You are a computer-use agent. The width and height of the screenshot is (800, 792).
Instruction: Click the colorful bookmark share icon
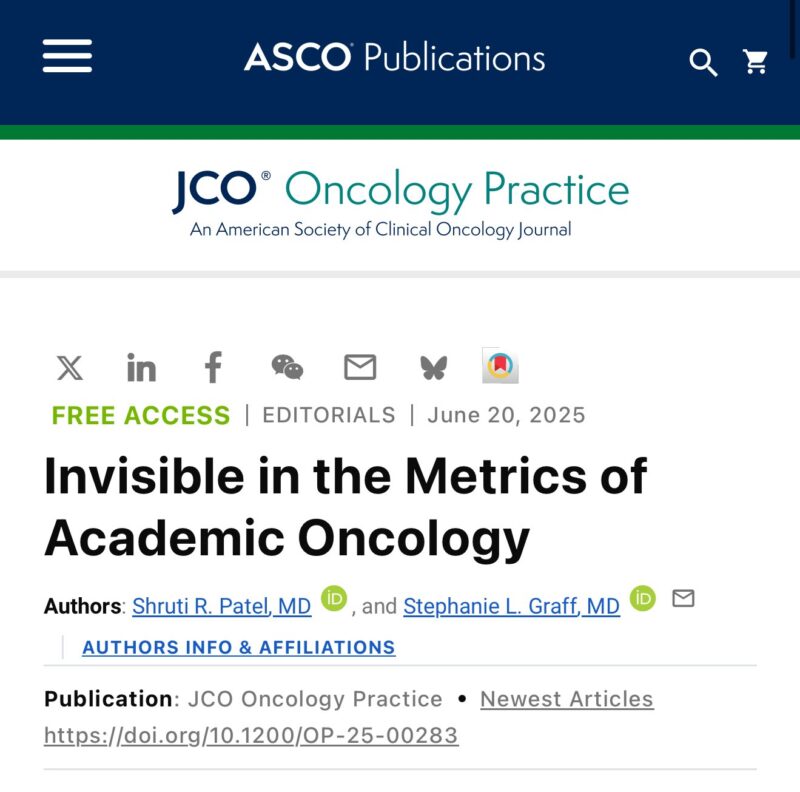(500, 365)
